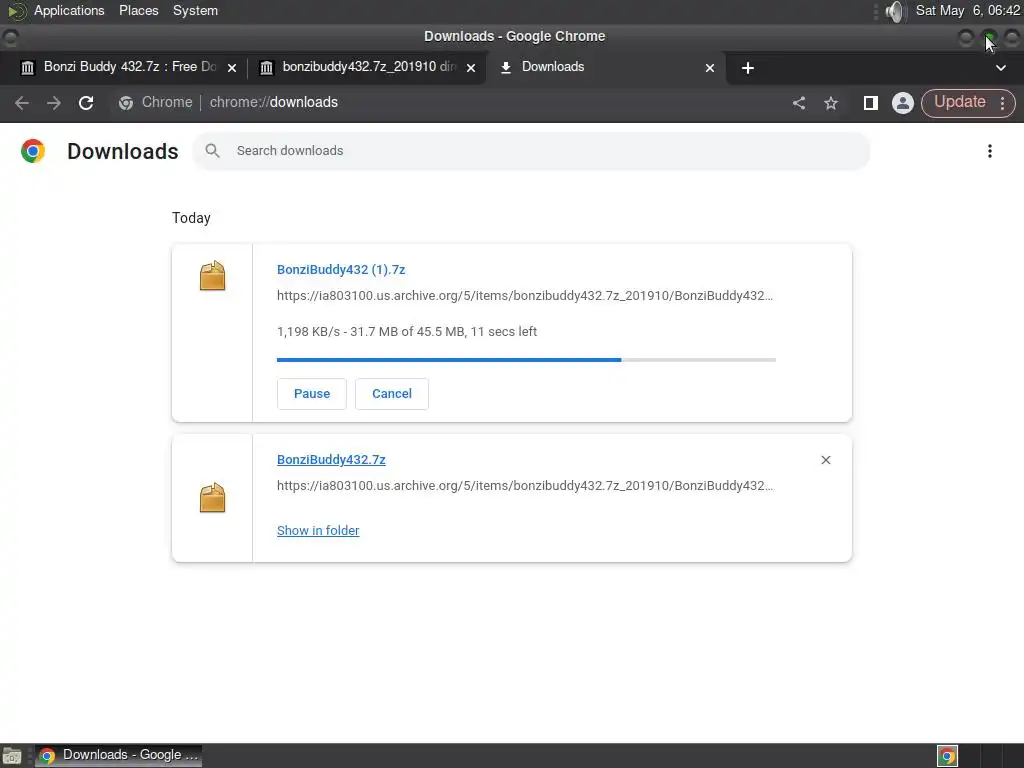The image size is (1024, 768).
Task: Expand the tab search chevron
Action: [1000, 67]
